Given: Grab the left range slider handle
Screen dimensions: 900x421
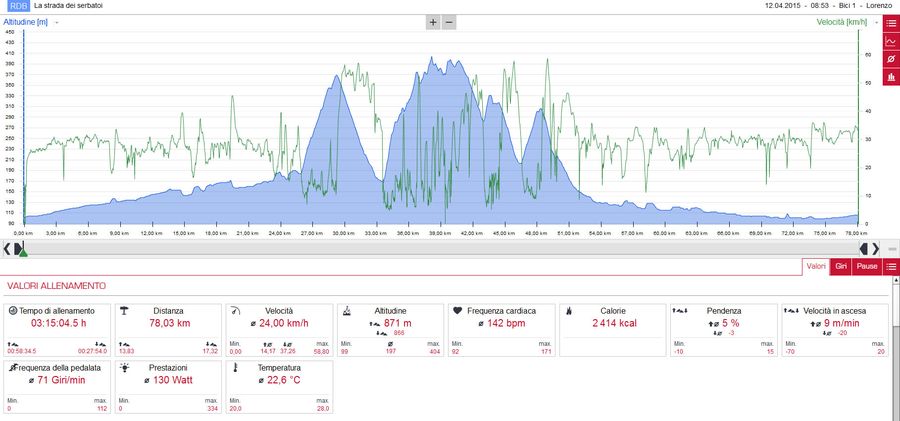Looking at the screenshot, I should [x=18, y=248].
